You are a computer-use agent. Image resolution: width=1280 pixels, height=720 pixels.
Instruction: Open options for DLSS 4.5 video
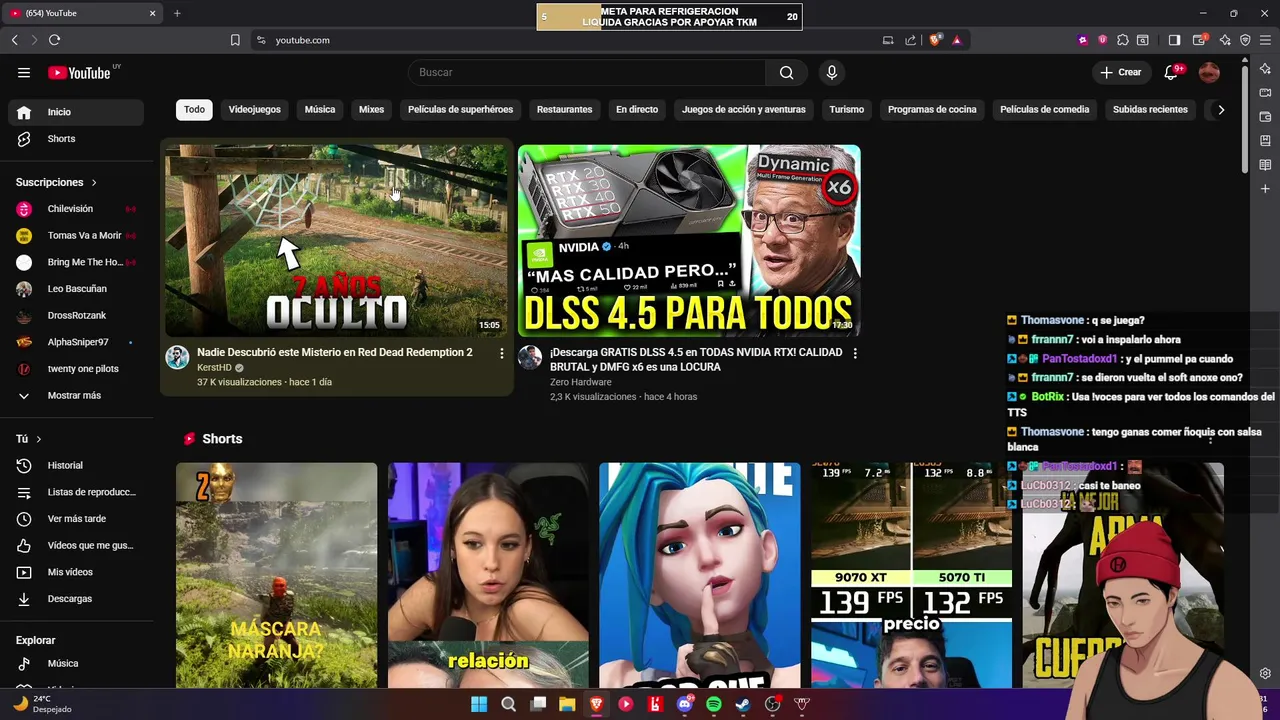coord(855,353)
